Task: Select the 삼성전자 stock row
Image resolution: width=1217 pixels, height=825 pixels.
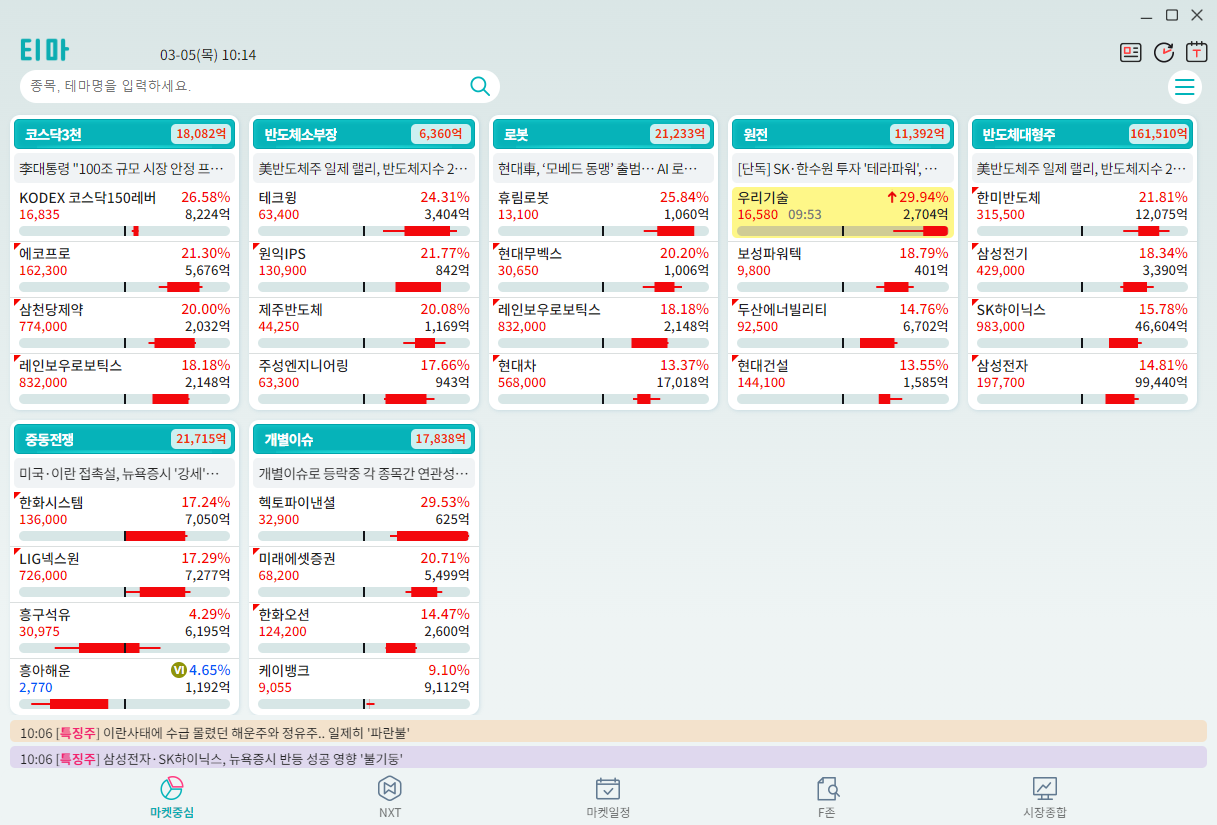Action: [x=1083, y=381]
